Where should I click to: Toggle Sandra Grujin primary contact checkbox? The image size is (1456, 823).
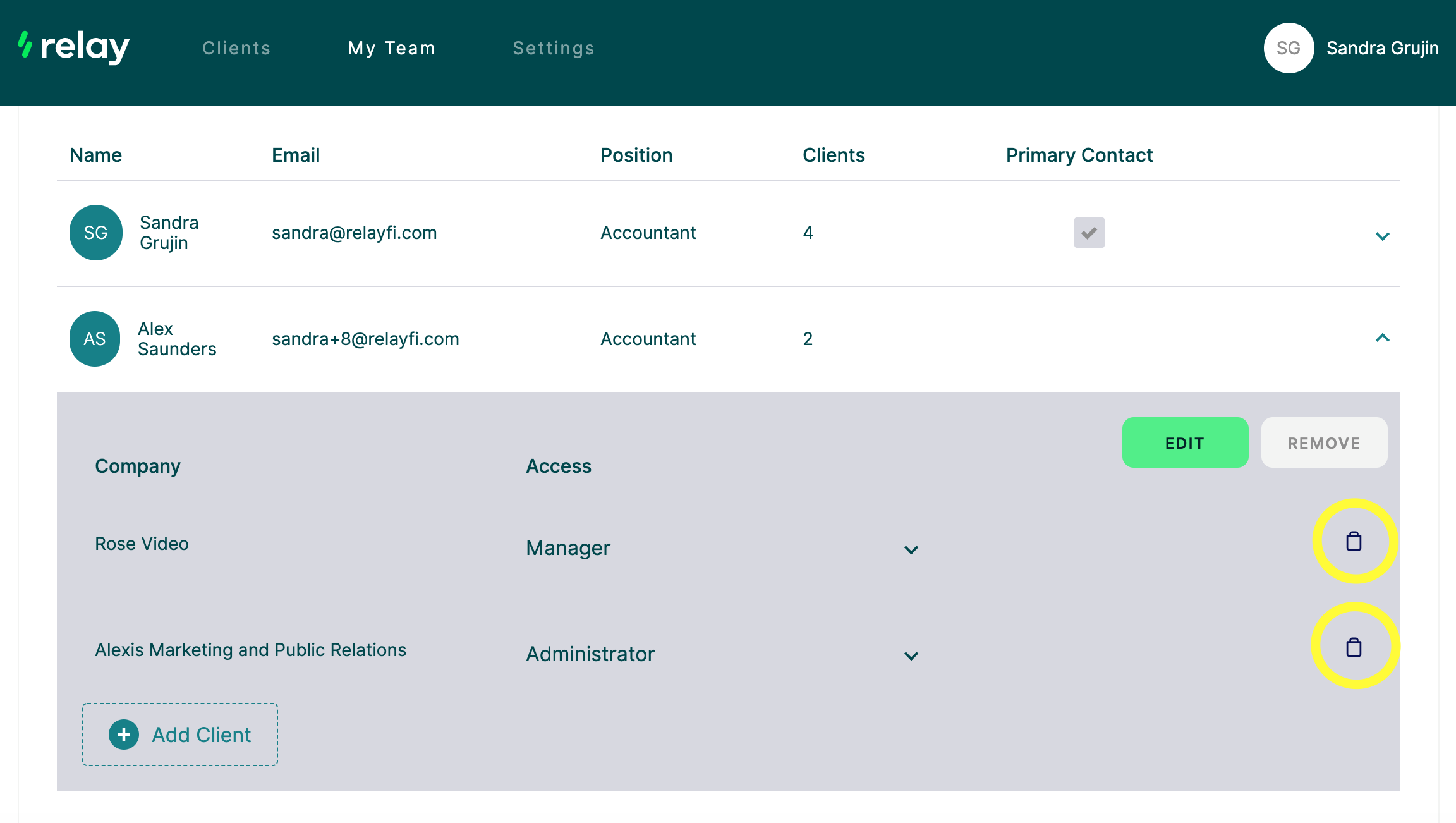coord(1089,233)
